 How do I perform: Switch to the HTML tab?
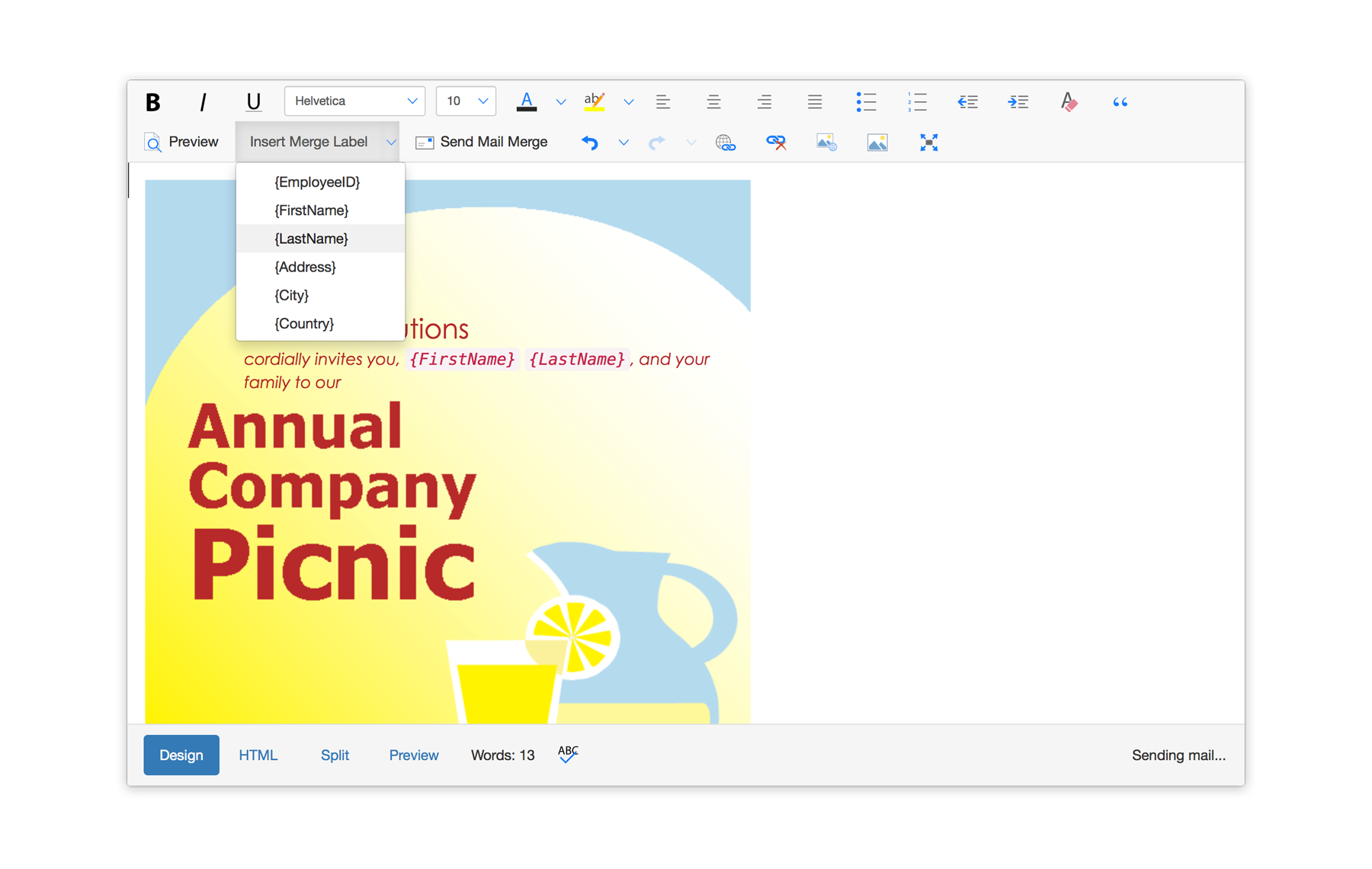[258, 755]
